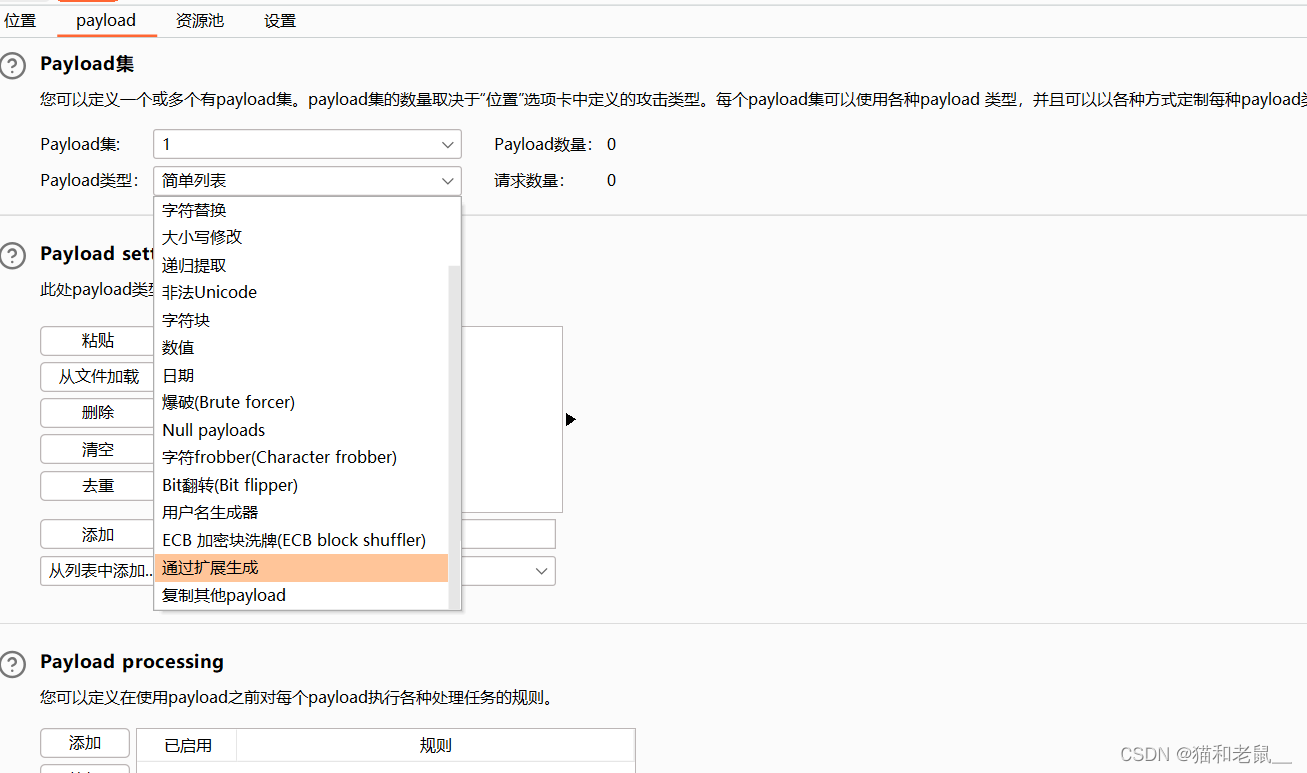This screenshot has width=1307, height=773.
Task: Click the 去重 button
Action: (x=97, y=486)
